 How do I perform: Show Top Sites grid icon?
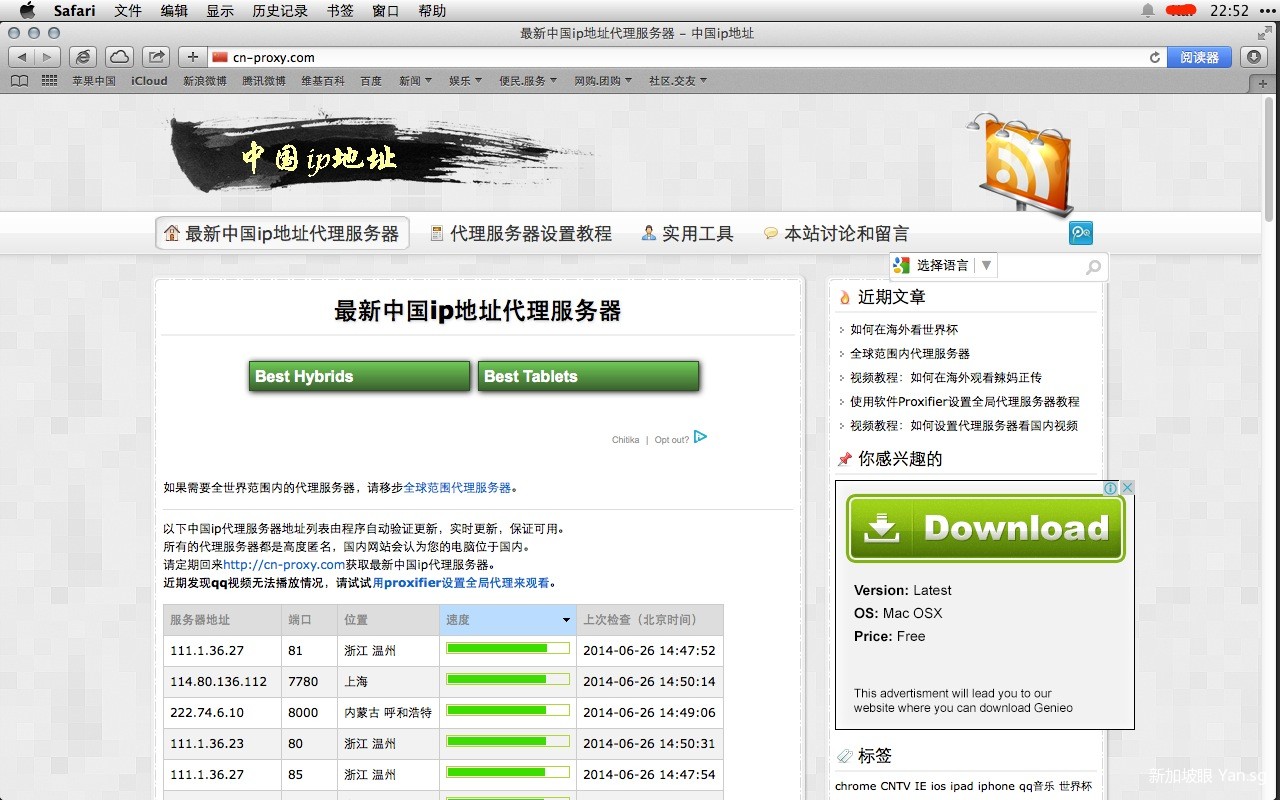pos(49,81)
